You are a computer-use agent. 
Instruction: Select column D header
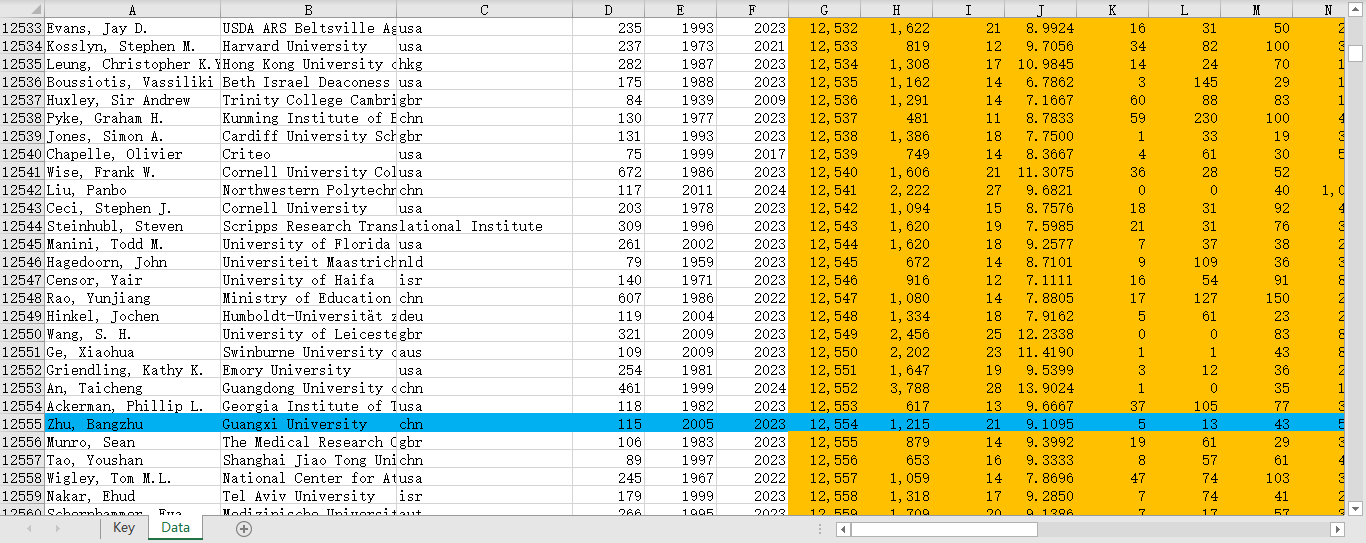coord(609,10)
